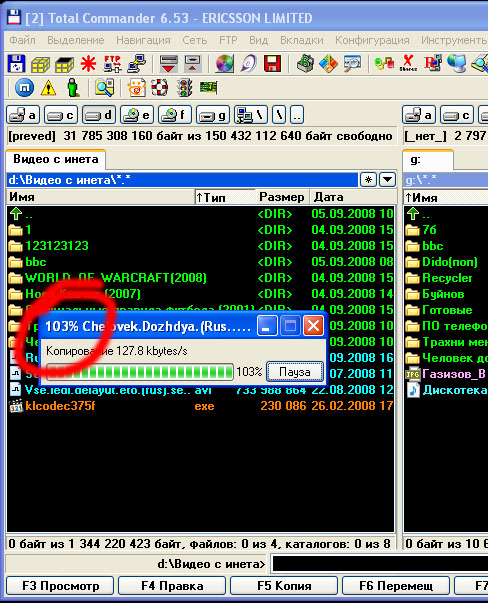Sort by Тип column header

pos(225,197)
